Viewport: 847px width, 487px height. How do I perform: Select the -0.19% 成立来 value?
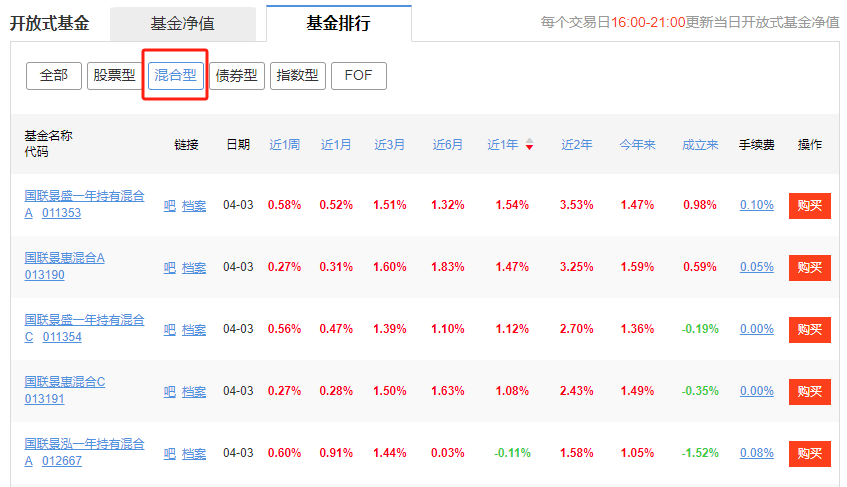tap(700, 329)
